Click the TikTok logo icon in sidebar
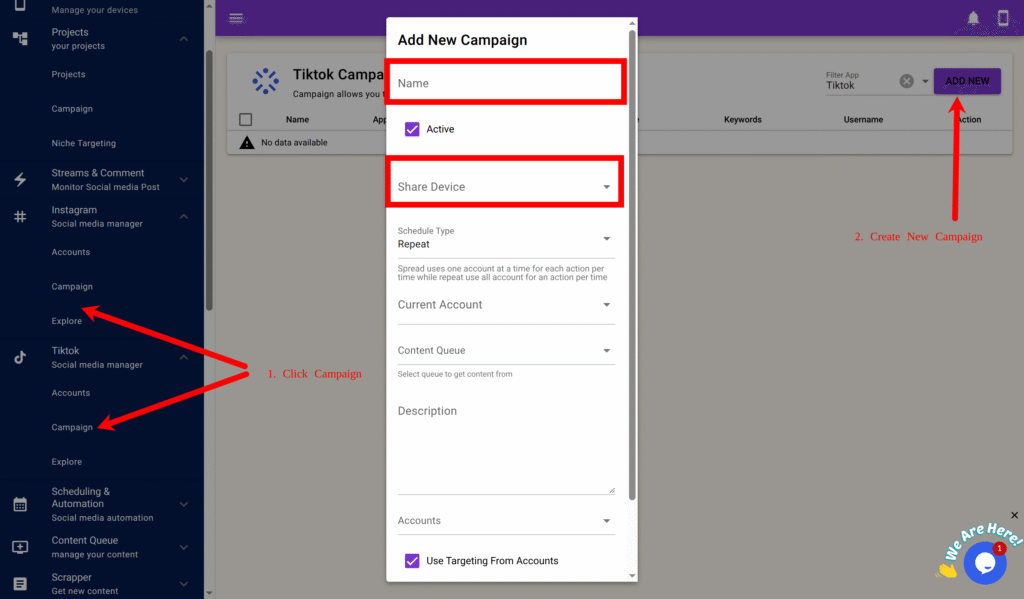This screenshot has height=599, width=1024. point(20,357)
